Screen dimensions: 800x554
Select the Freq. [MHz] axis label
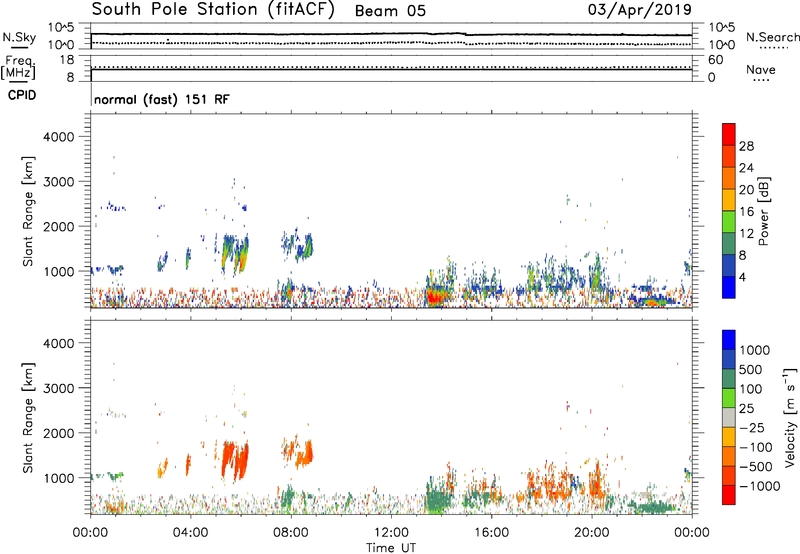18,68
